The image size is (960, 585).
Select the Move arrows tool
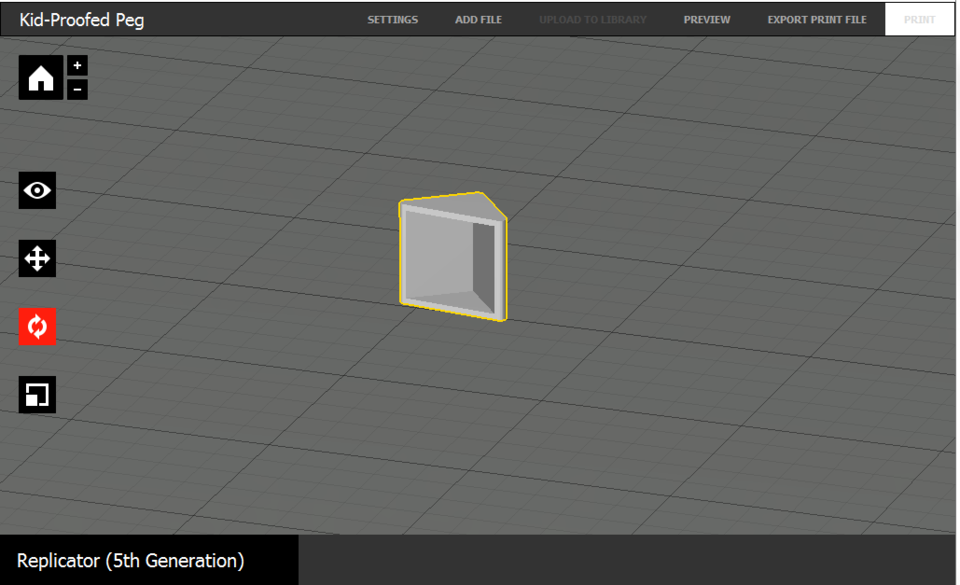pos(37,258)
